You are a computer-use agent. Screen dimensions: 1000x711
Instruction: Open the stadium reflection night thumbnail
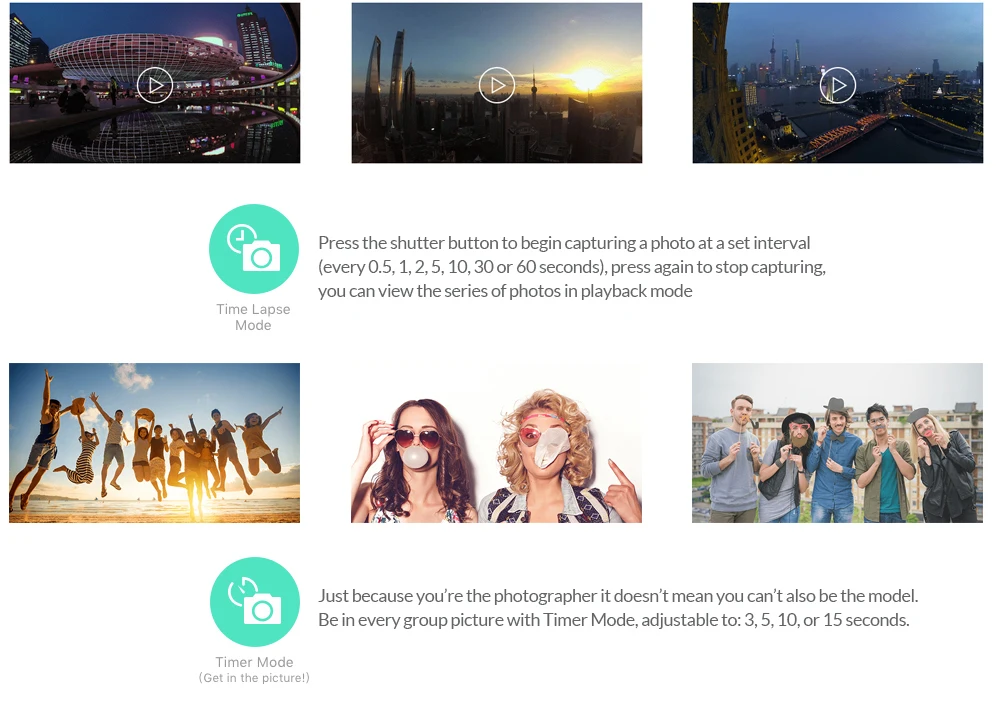tap(155, 83)
